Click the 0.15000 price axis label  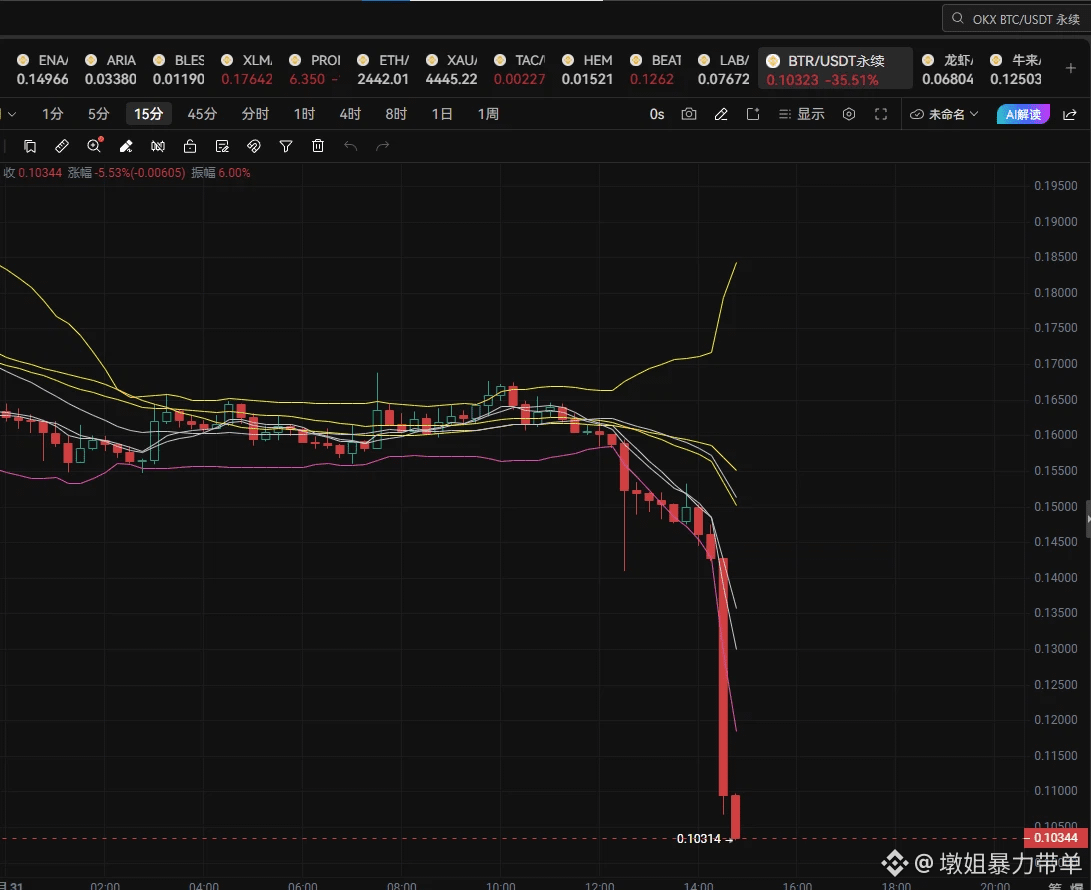1056,506
